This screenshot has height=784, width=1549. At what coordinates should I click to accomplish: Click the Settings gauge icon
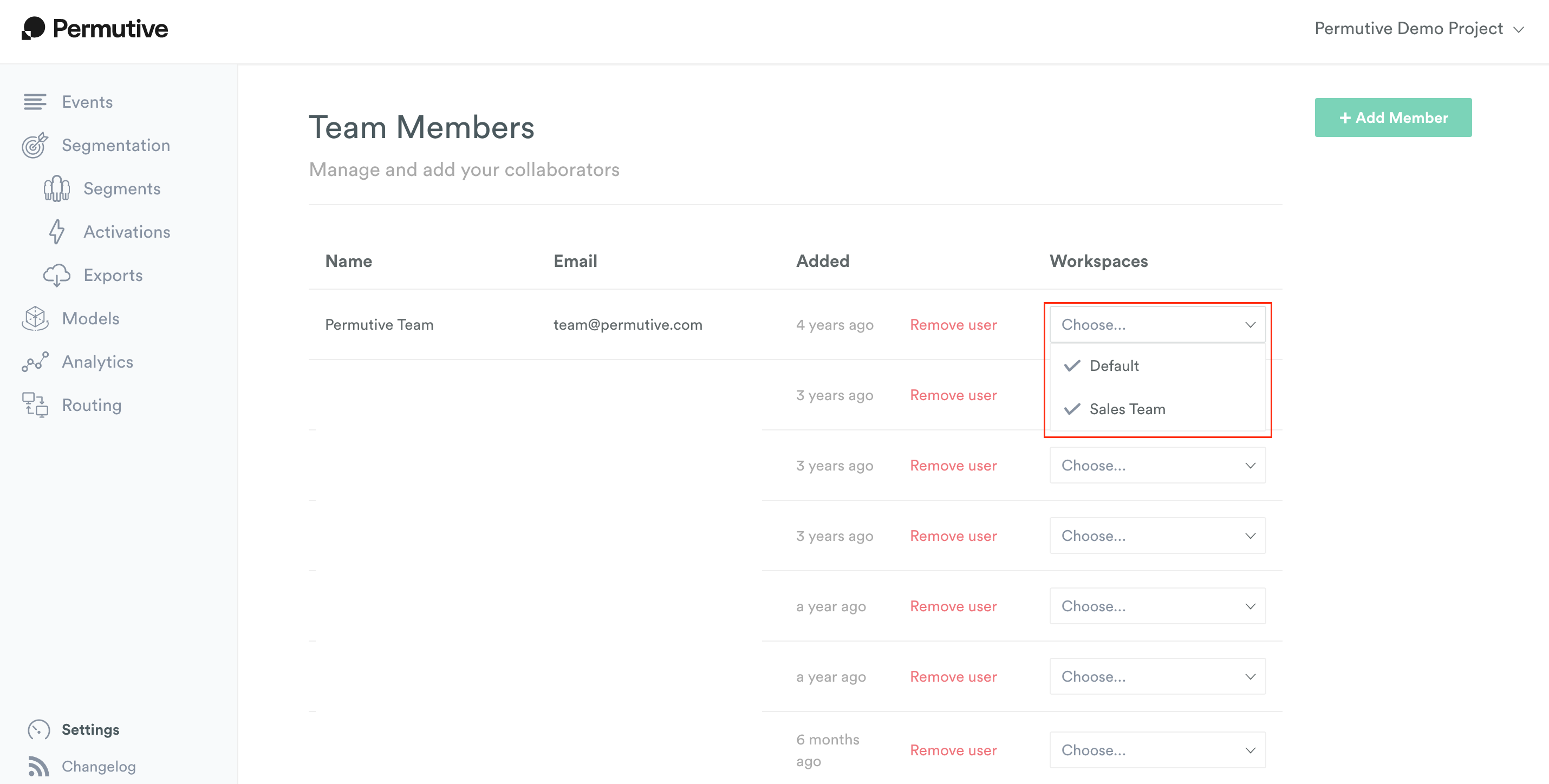39,730
